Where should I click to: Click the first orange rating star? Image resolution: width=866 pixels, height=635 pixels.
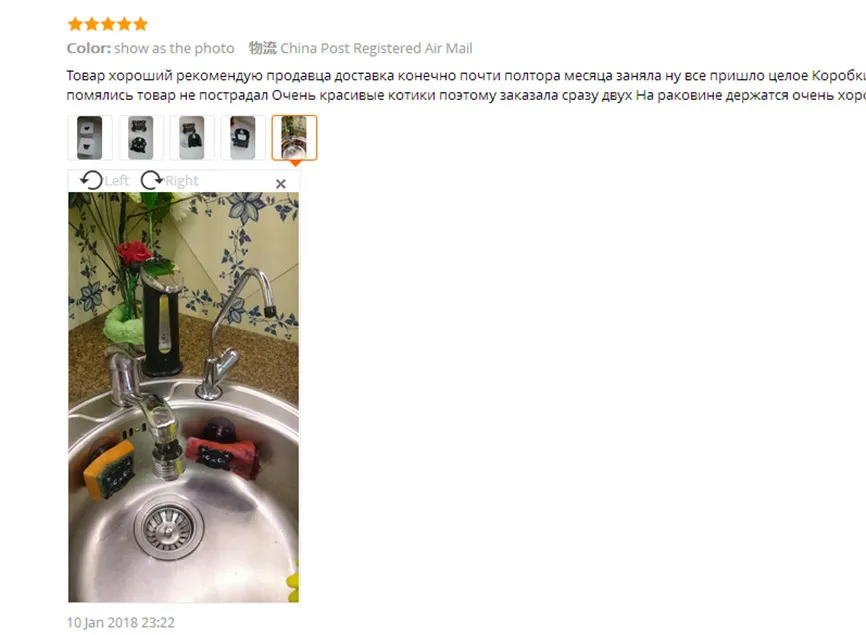[75, 24]
